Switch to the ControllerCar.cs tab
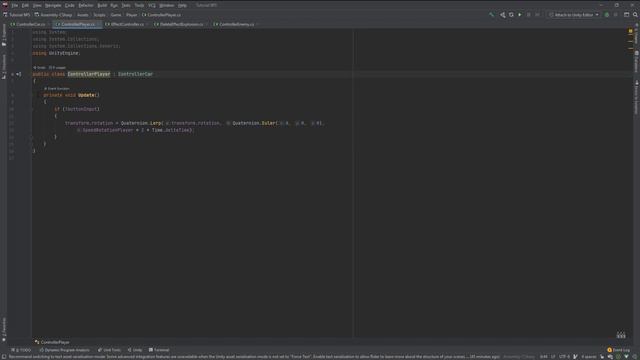Image resolution: width=640 pixels, height=360 pixels. (29, 24)
